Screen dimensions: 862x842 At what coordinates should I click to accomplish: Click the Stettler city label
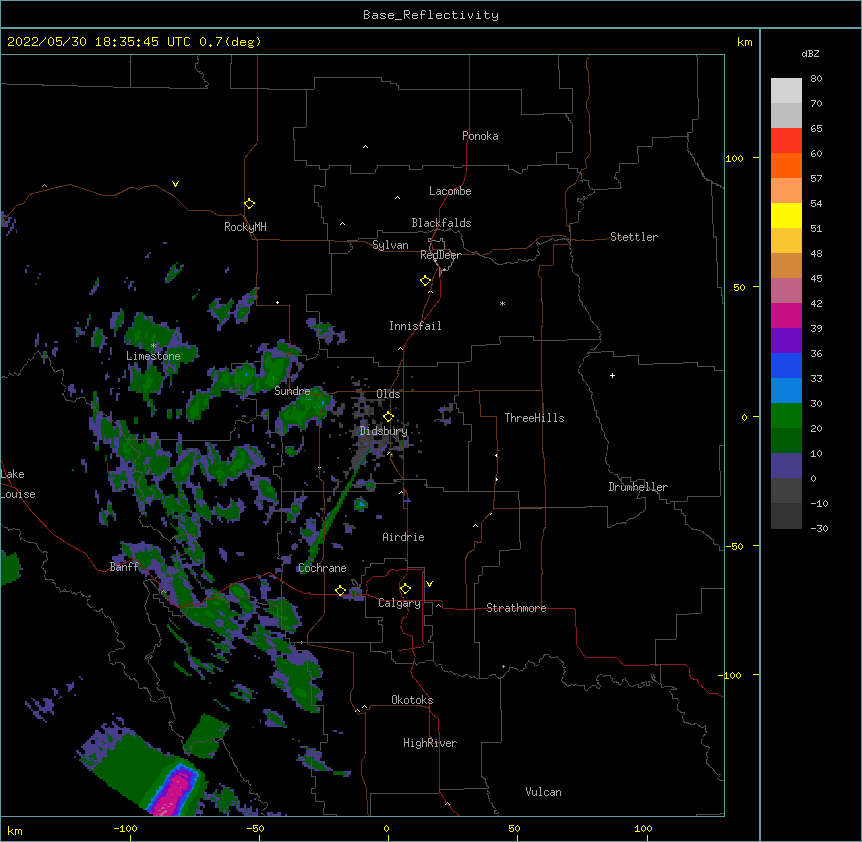(634, 237)
